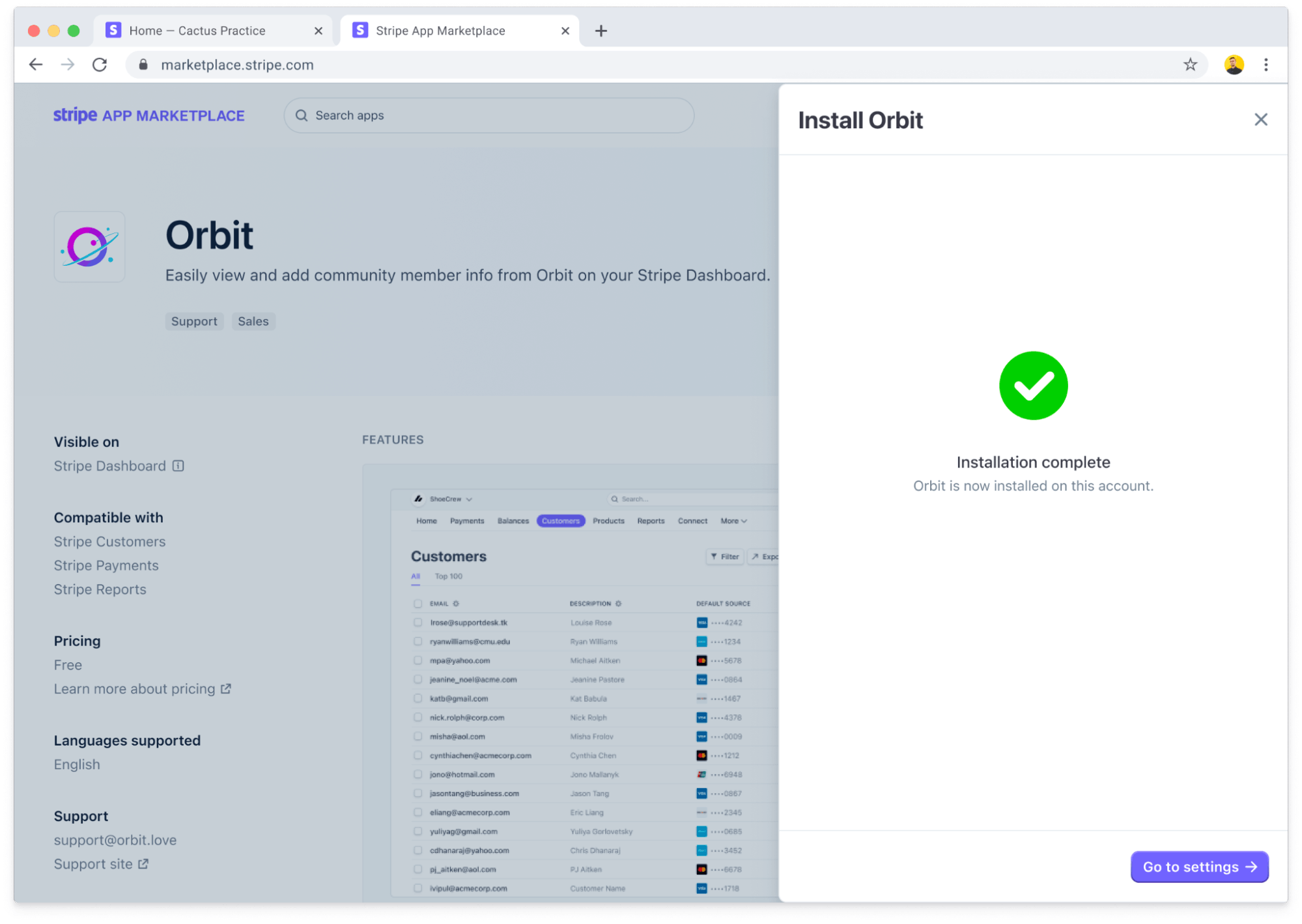Click the browser back navigation arrow icon

(x=35, y=64)
